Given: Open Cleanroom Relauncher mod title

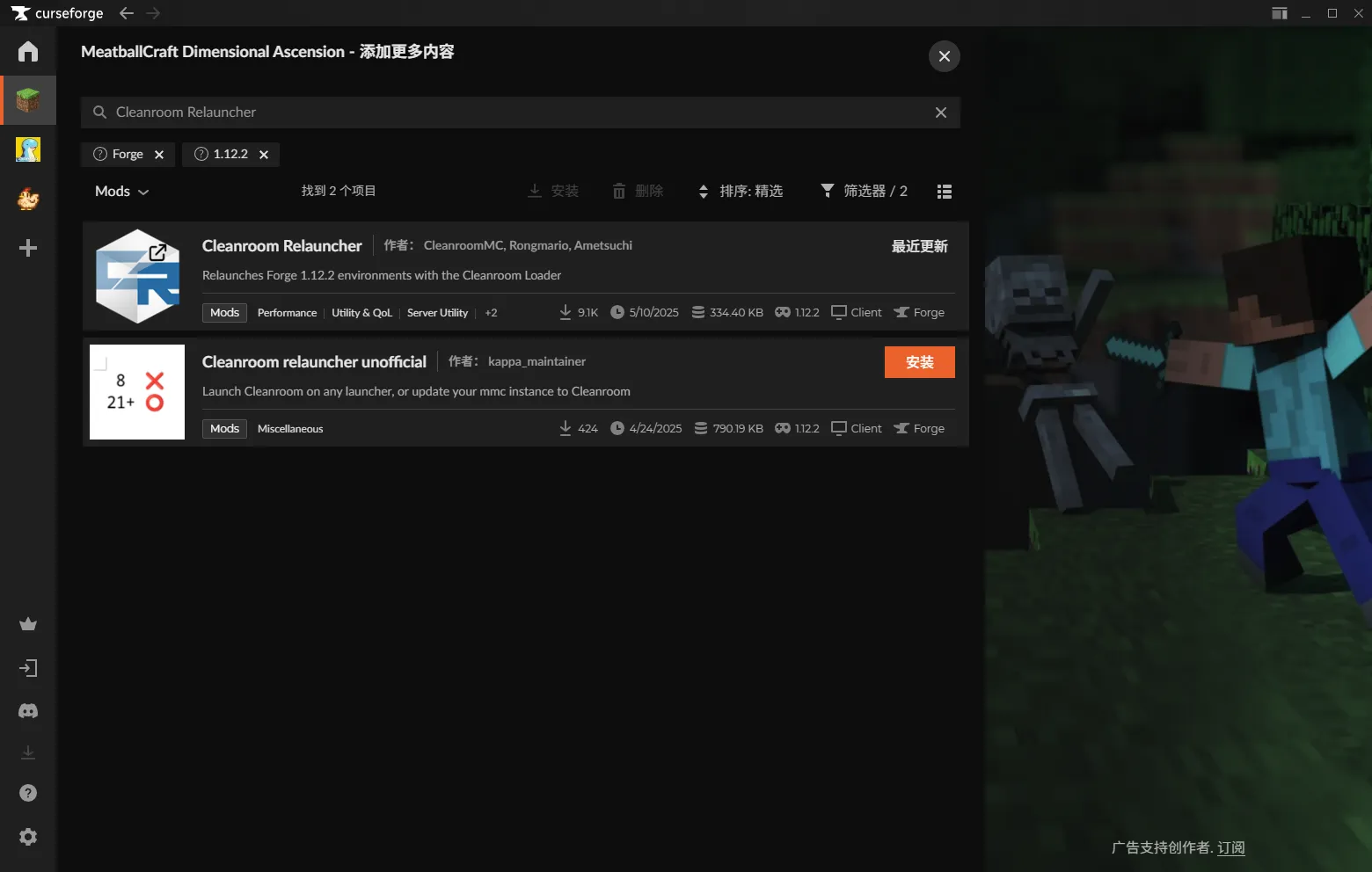Looking at the screenshot, I should pos(282,246).
